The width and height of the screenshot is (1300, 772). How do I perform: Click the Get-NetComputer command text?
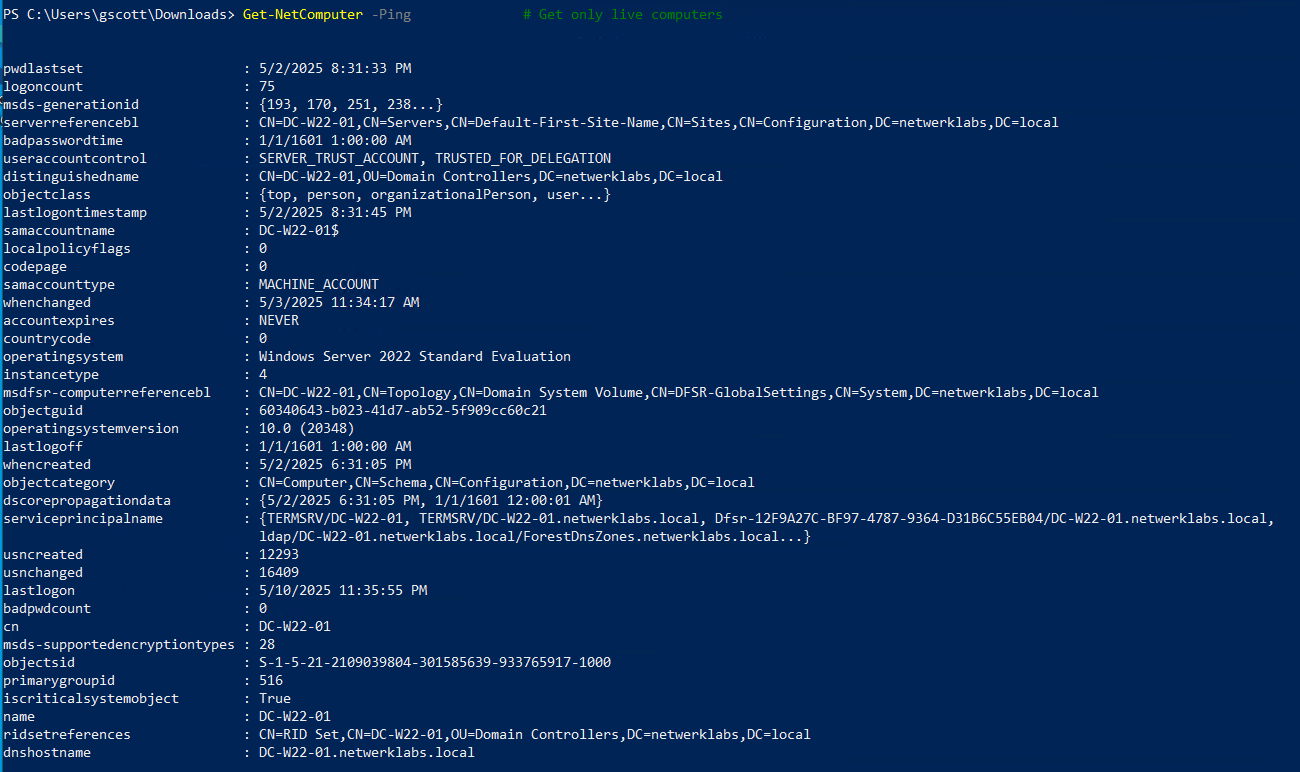pos(303,15)
